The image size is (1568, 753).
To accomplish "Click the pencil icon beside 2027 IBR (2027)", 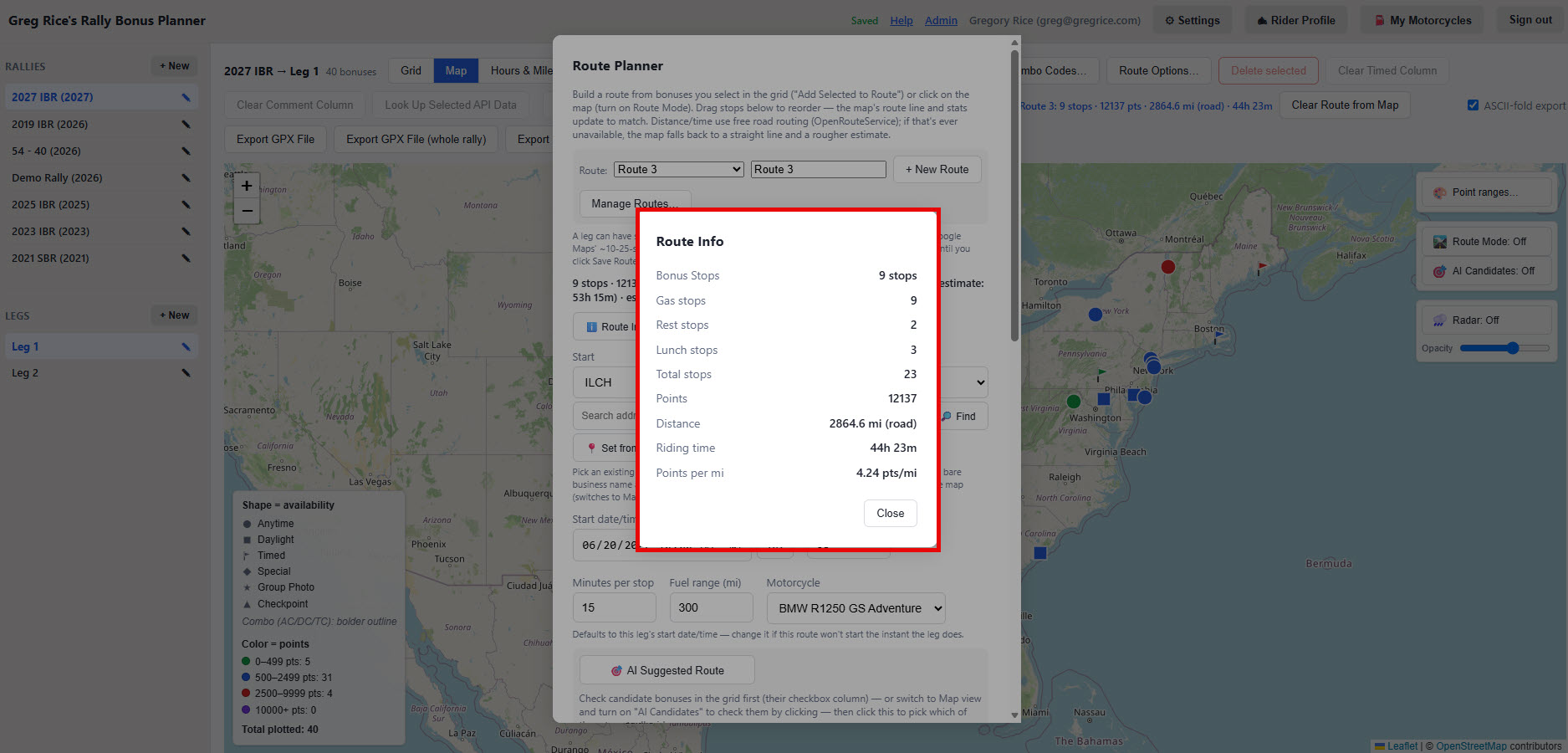I will (186, 97).
